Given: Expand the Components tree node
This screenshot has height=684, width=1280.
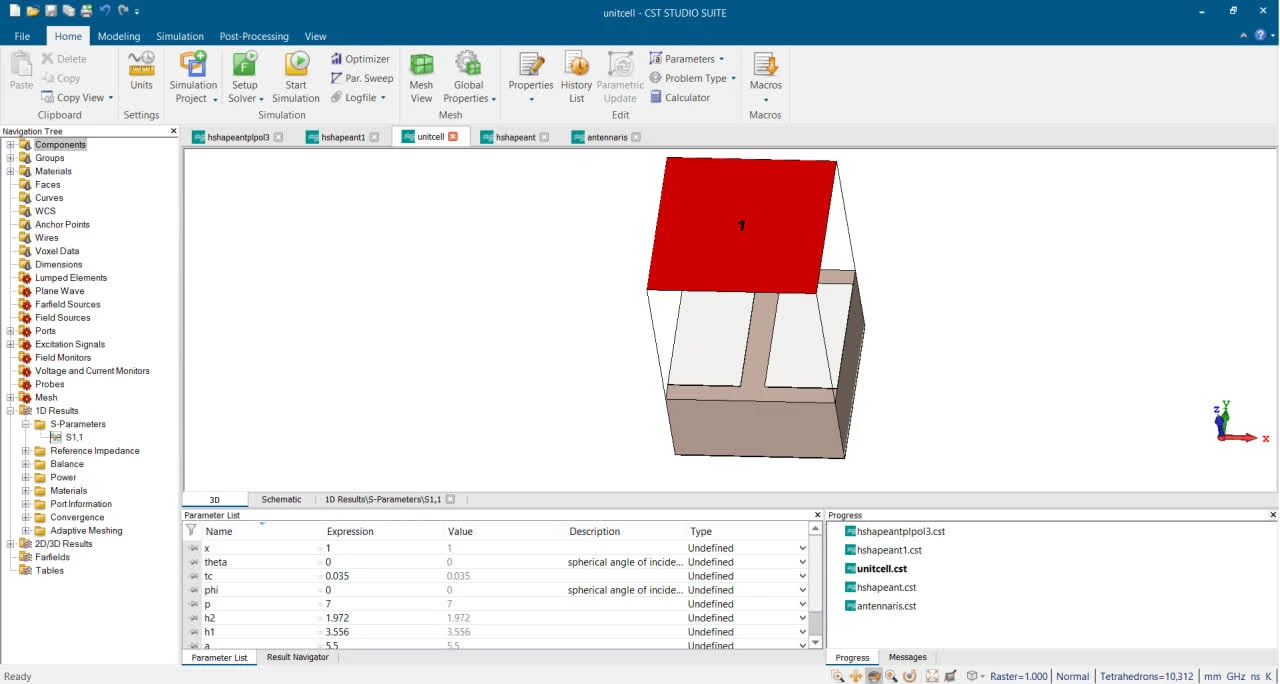Looking at the screenshot, I should click(11, 145).
